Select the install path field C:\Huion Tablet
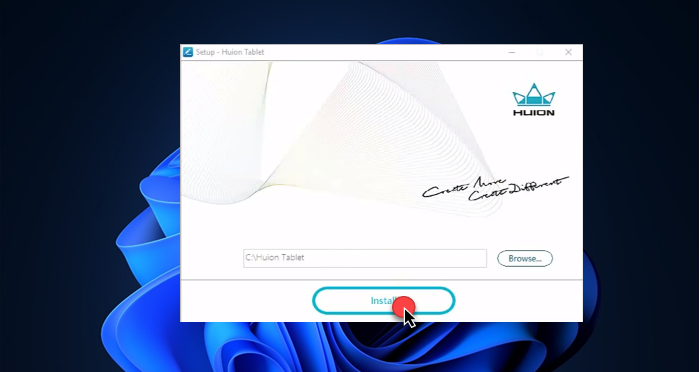 365,258
